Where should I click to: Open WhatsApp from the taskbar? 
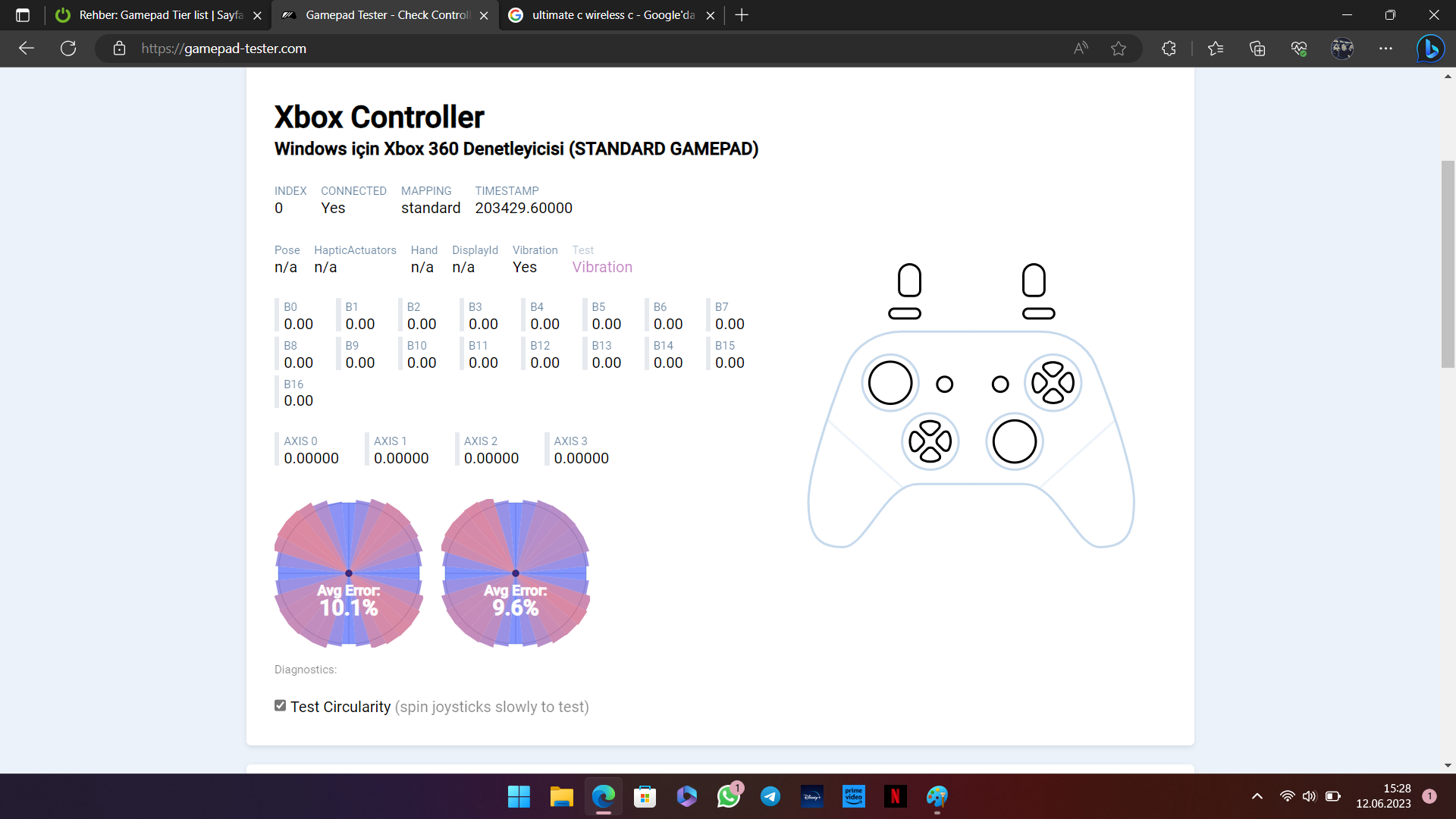click(x=729, y=796)
